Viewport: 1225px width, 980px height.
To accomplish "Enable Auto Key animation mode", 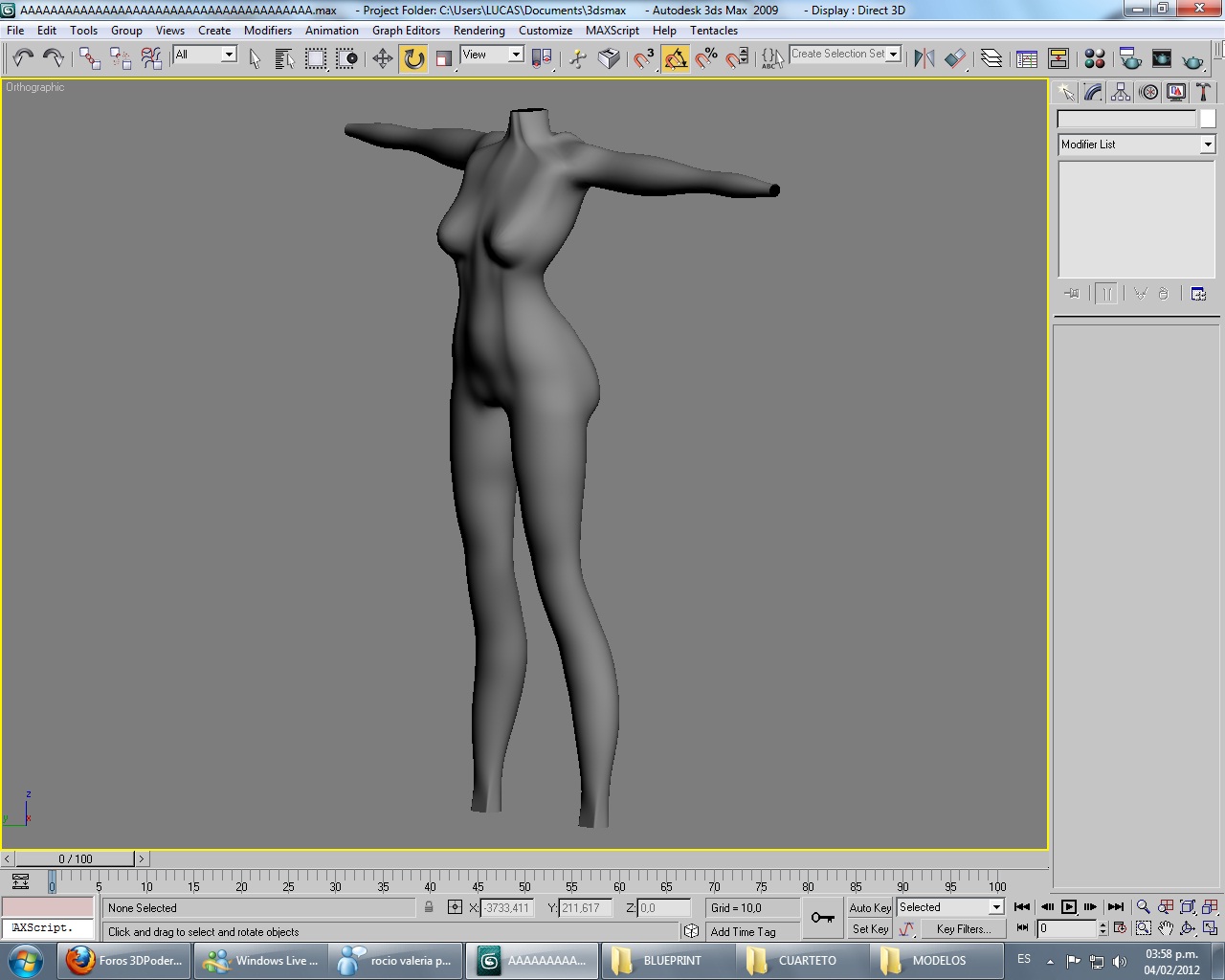I will coord(869,907).
